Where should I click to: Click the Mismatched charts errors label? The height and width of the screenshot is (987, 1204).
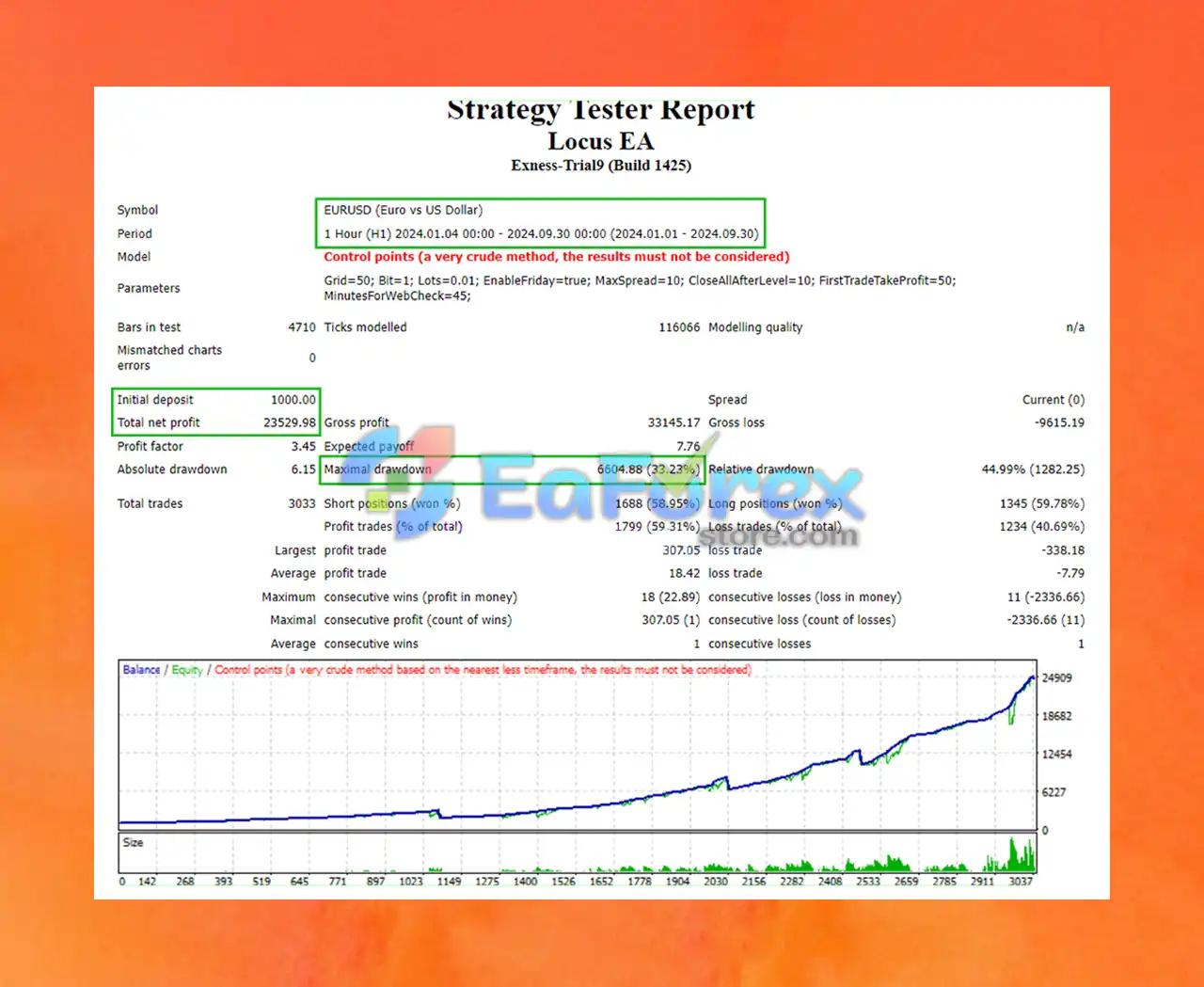[169, 358]
